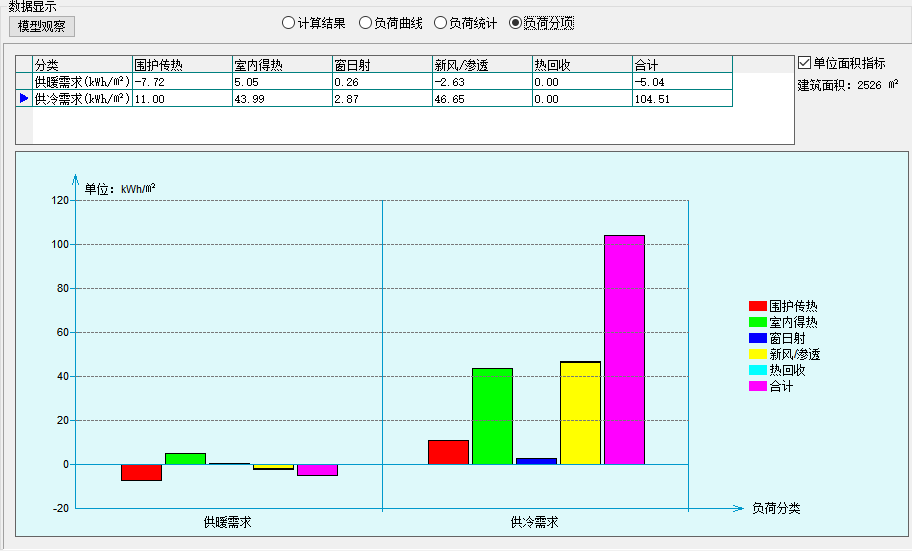912x551 pixels.
Task: Click the yellow 新风/渗透 legend swatch
Action: (x=757, y=354)
